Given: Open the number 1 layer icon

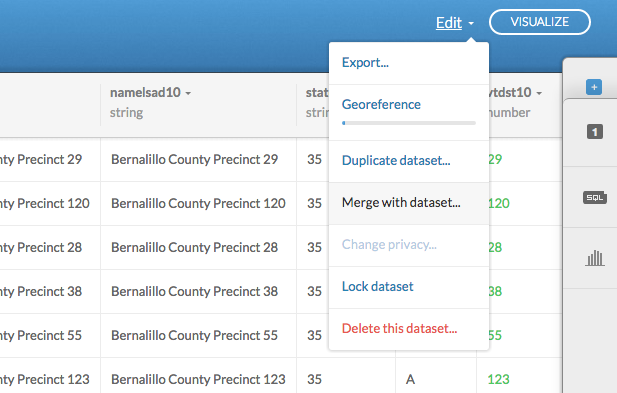Looking at the screenshot, I should pyautogui.click(x=595, y=132).
